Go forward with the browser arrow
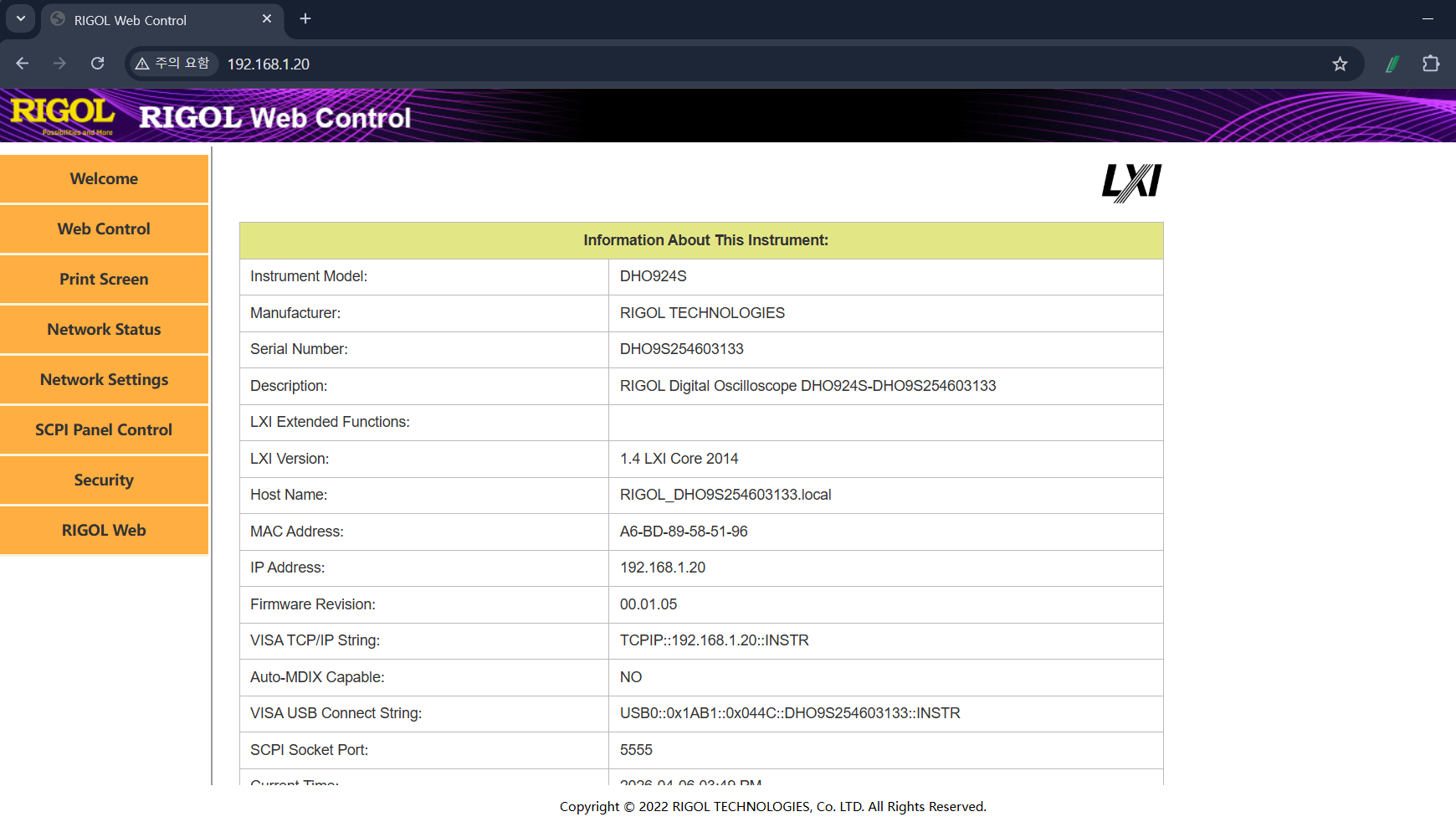Viewport: 1456px width, 822px height. click(x=59, y=64)
